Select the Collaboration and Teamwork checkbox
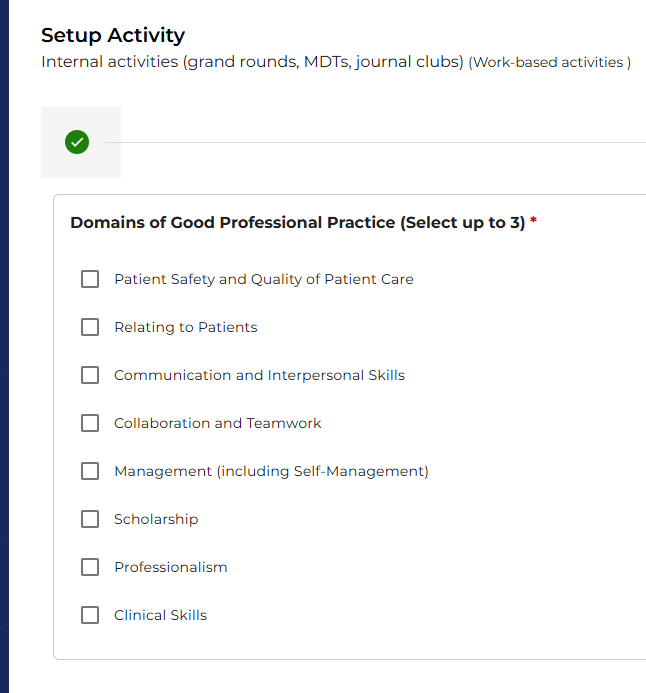 coord(90,423)
